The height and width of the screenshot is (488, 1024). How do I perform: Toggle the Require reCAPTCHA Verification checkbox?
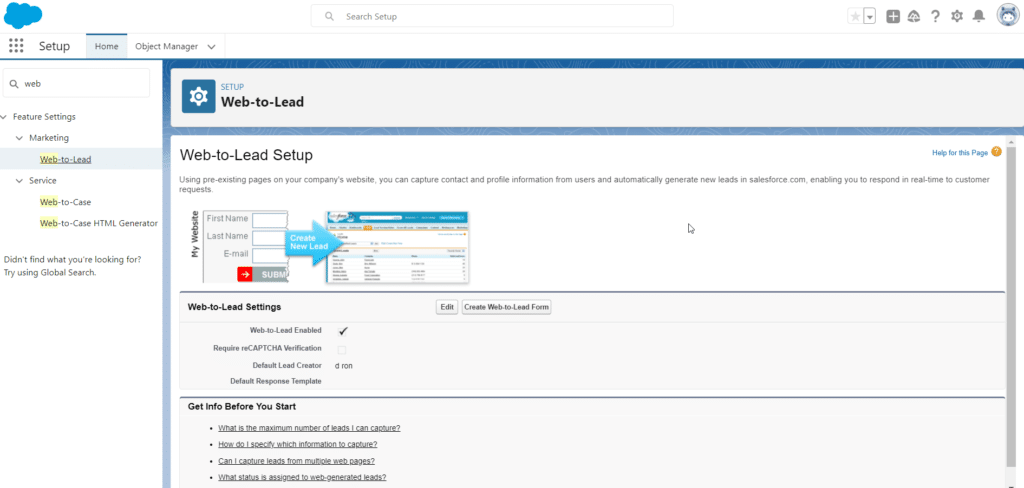[x=342, y=348]
